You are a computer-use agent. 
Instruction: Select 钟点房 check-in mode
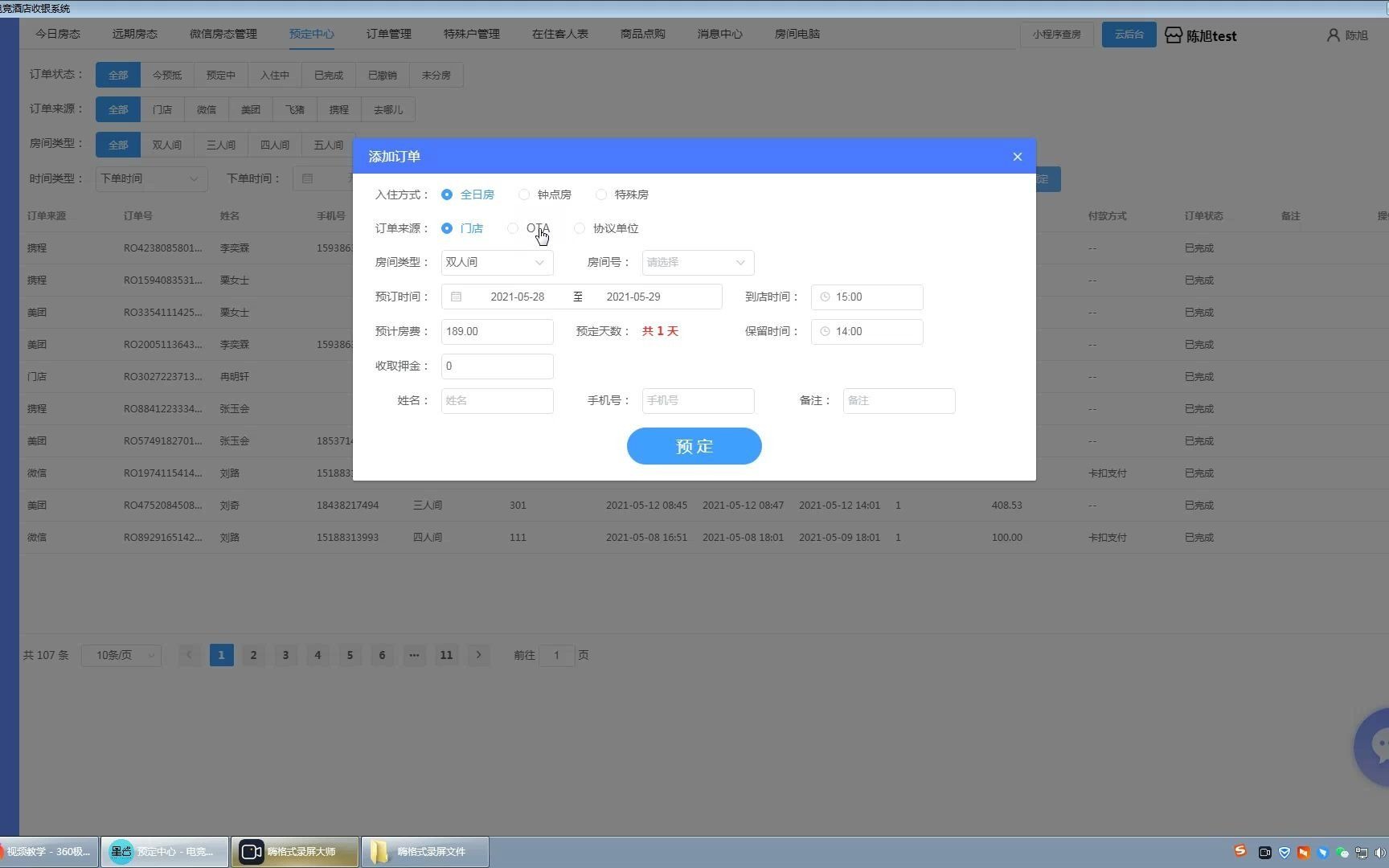[x=545, y=194]
